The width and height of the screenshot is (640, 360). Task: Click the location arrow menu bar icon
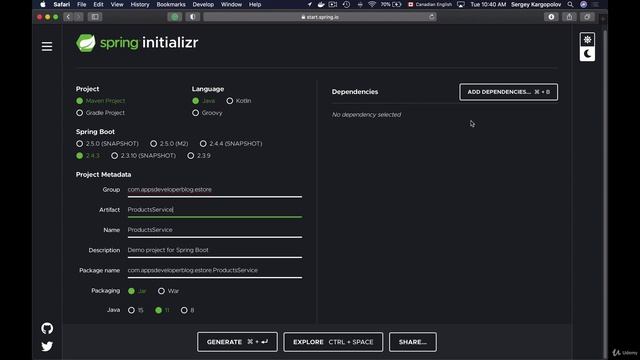coord(309,4)
